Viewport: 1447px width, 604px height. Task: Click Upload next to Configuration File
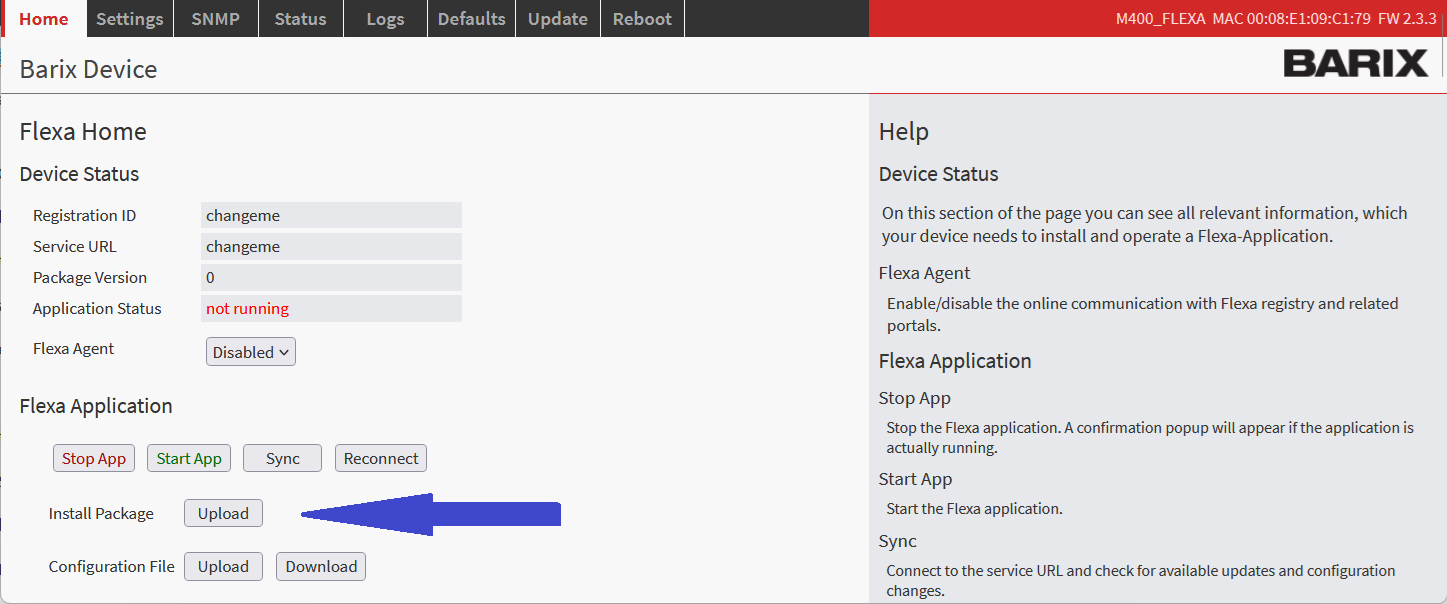(223, 566)
